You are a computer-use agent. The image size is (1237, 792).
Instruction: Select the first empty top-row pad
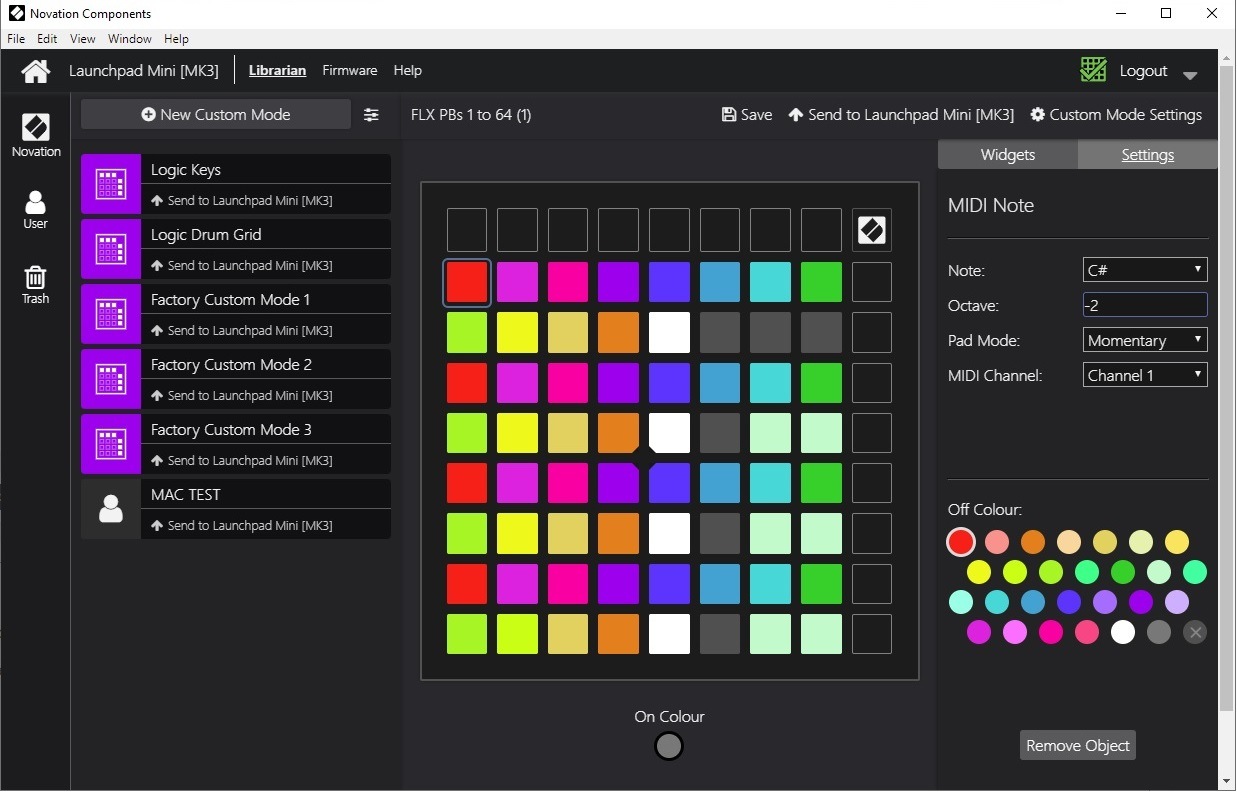pyautogui.click(x=467, y=230)
